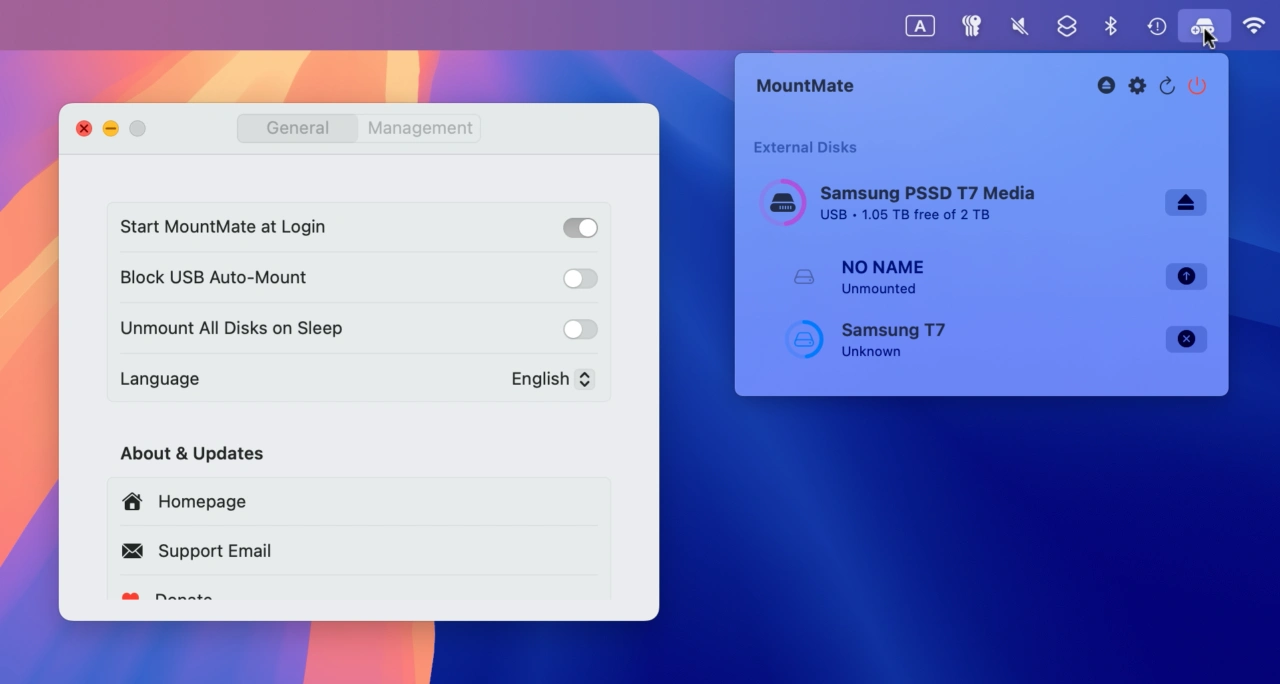Select the Samsung PSSD T7 Media disk row
The width and height of the screenshot is (1280, 684).
pos(926,203)
